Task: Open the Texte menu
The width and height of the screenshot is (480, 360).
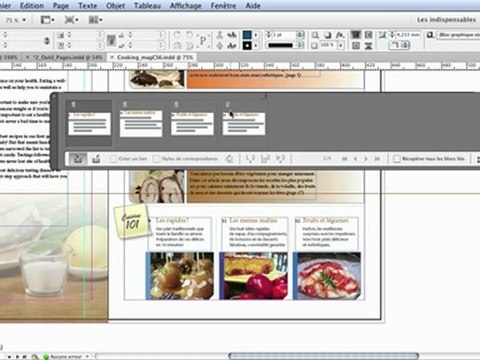Action: click(88, 6)
